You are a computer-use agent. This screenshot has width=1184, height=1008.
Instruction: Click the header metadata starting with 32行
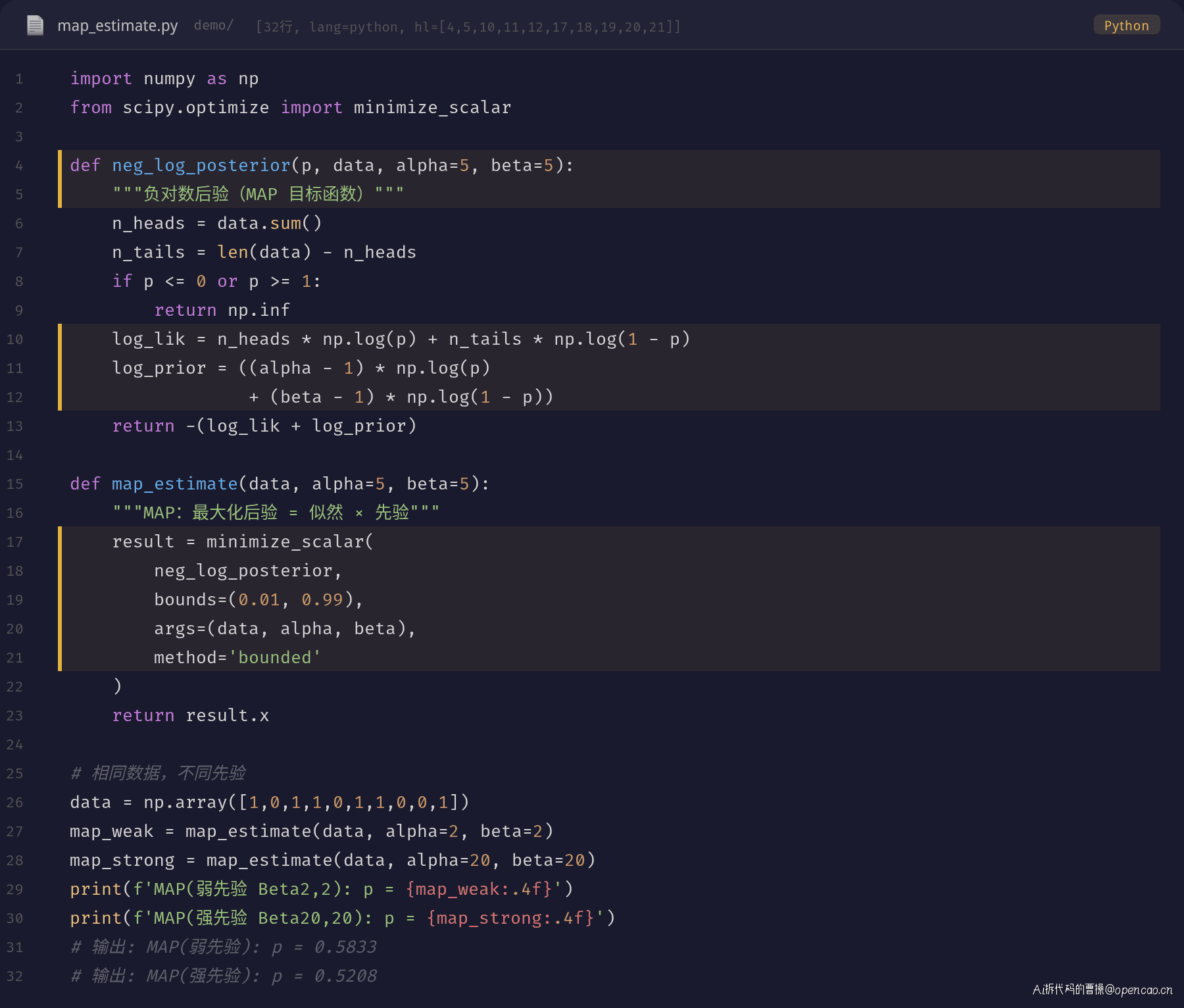(468, 27)
